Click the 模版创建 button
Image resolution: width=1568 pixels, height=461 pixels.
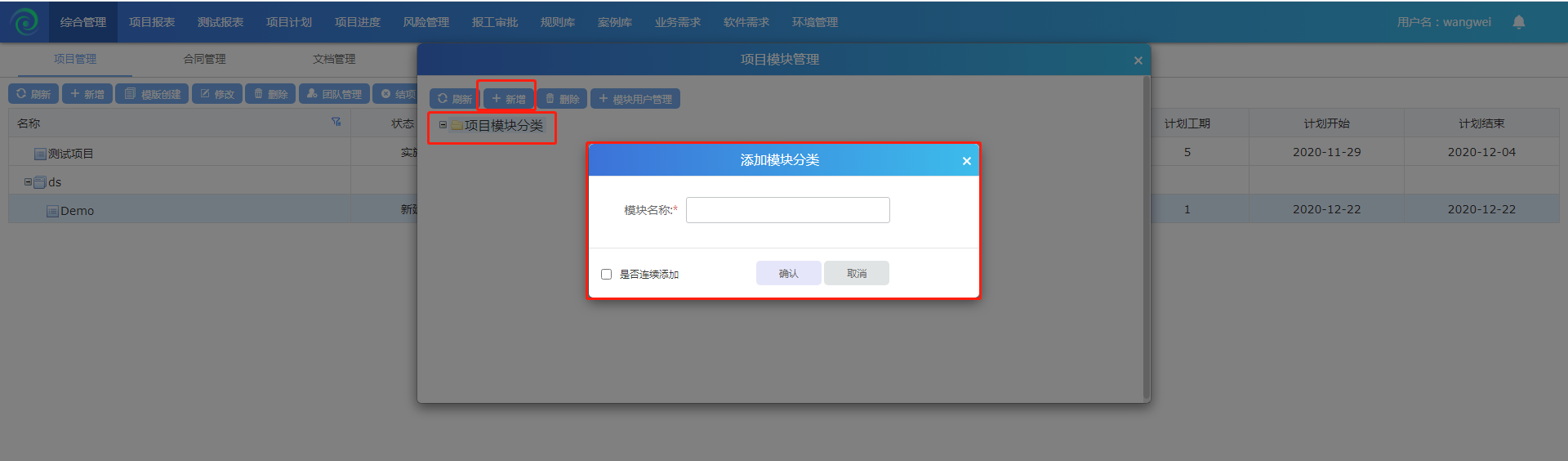(152, 94)
